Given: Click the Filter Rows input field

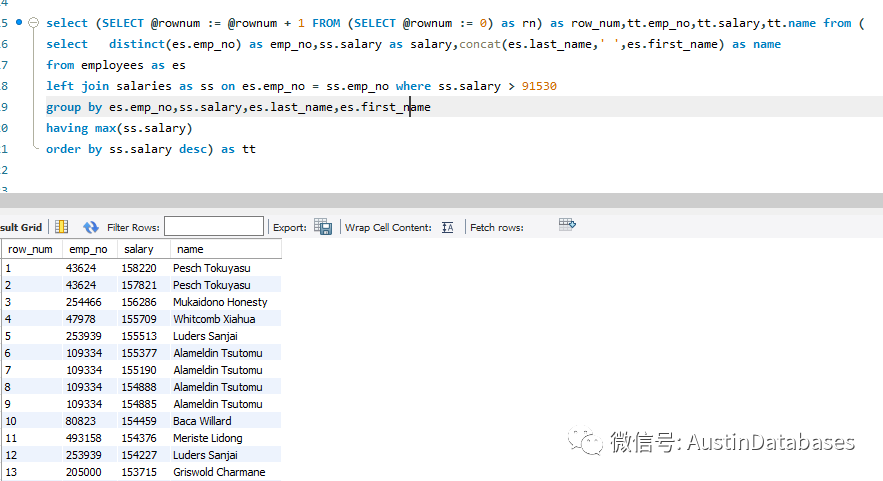Looking at the screenshot, I should point(213,227).
